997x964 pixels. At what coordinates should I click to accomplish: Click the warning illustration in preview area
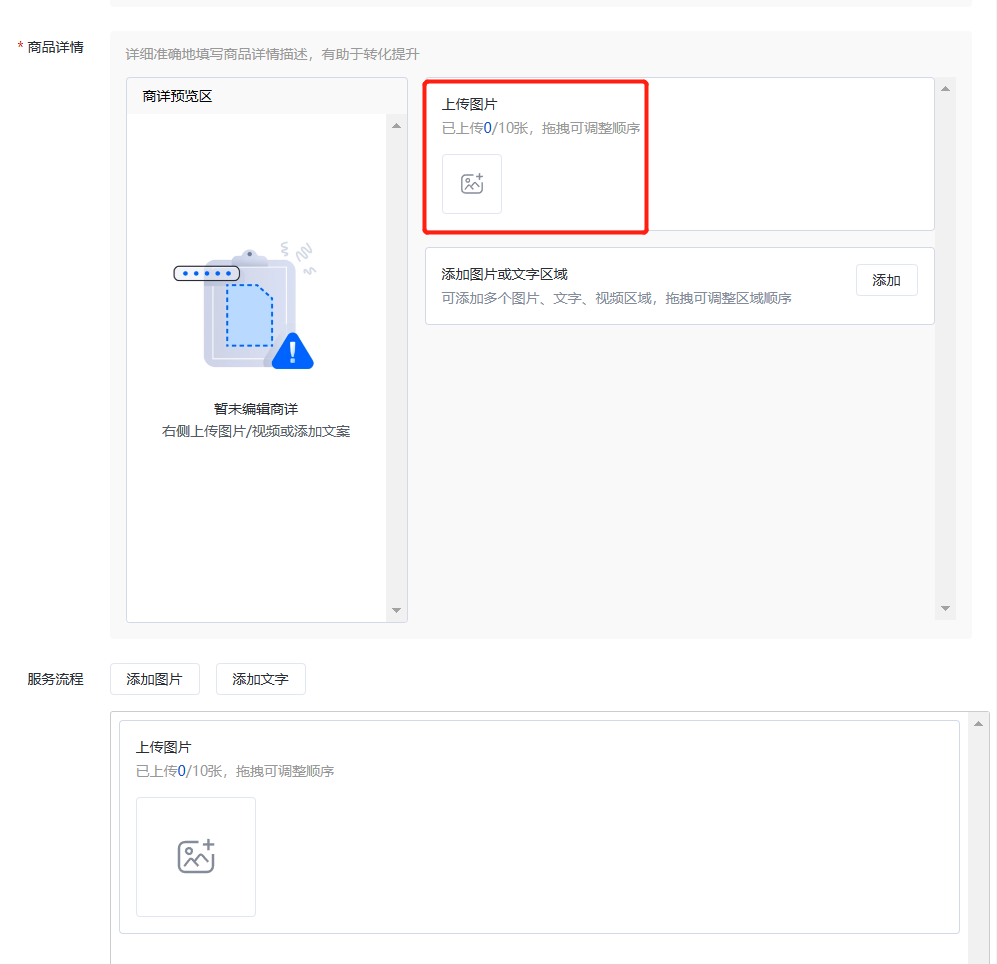click(x=245, y=306)
